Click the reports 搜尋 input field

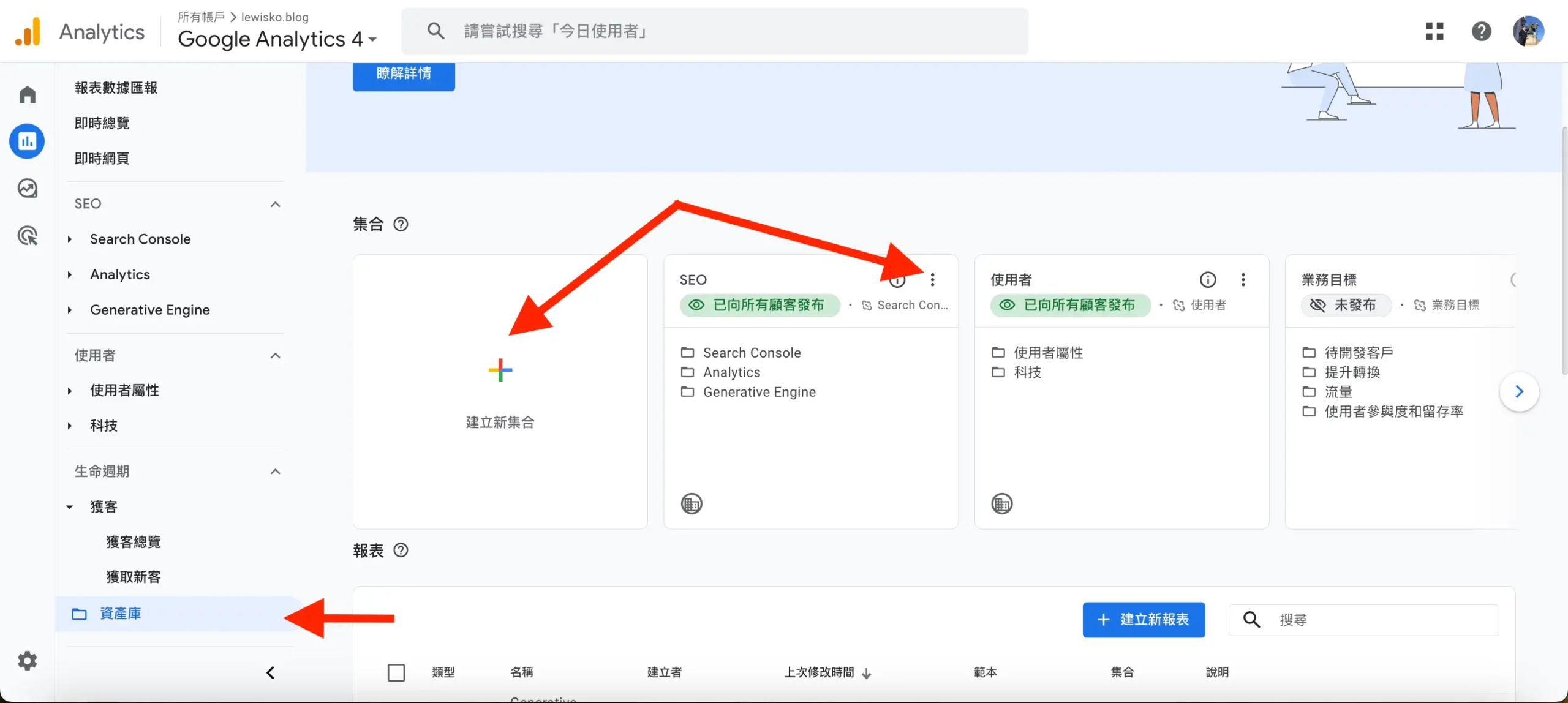coord(1364,620)
